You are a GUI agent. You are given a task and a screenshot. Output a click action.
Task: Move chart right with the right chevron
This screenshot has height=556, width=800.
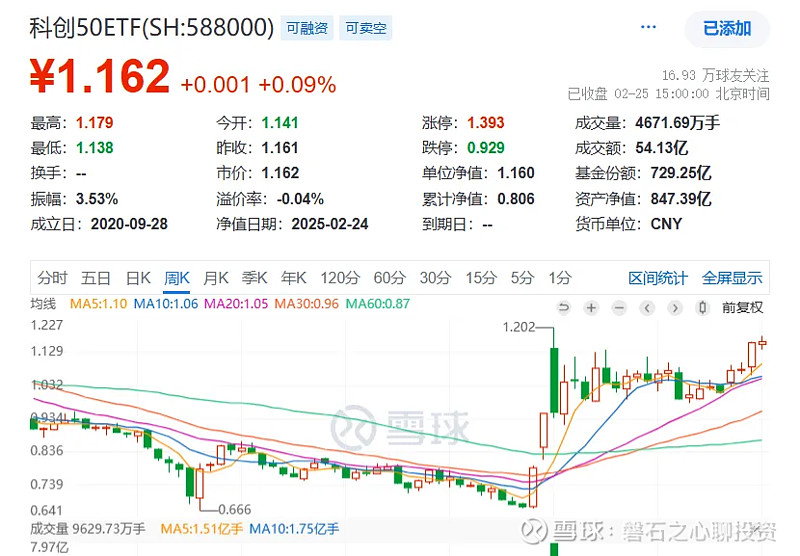[x=675, y=308]
